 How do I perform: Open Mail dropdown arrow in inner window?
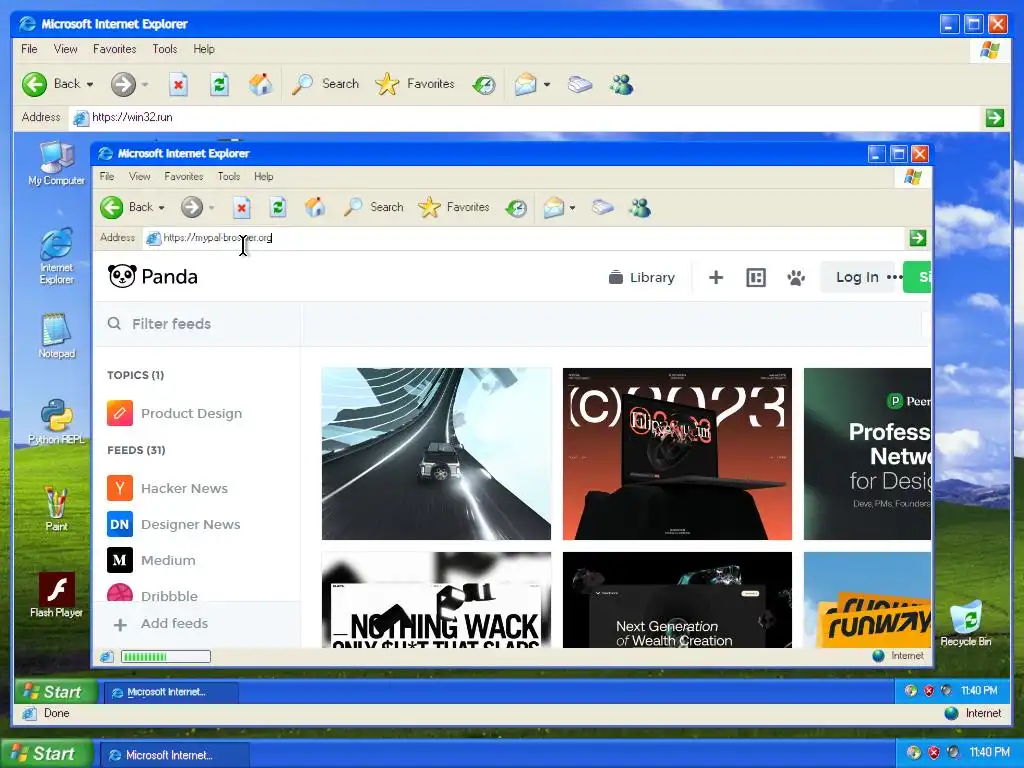[573, 208]
